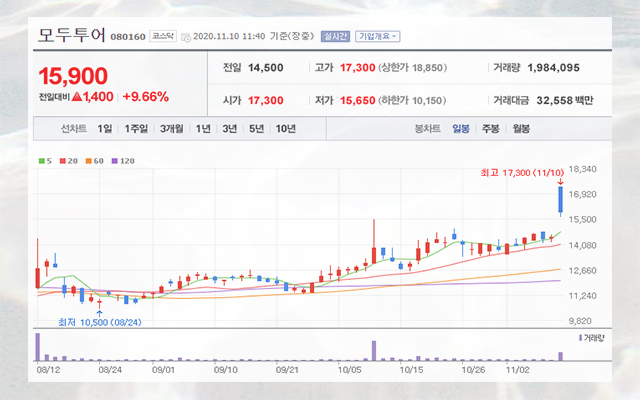Select the 5년 line chart period
The width and height of the screenshot is (640, 400).
(257, 129)
